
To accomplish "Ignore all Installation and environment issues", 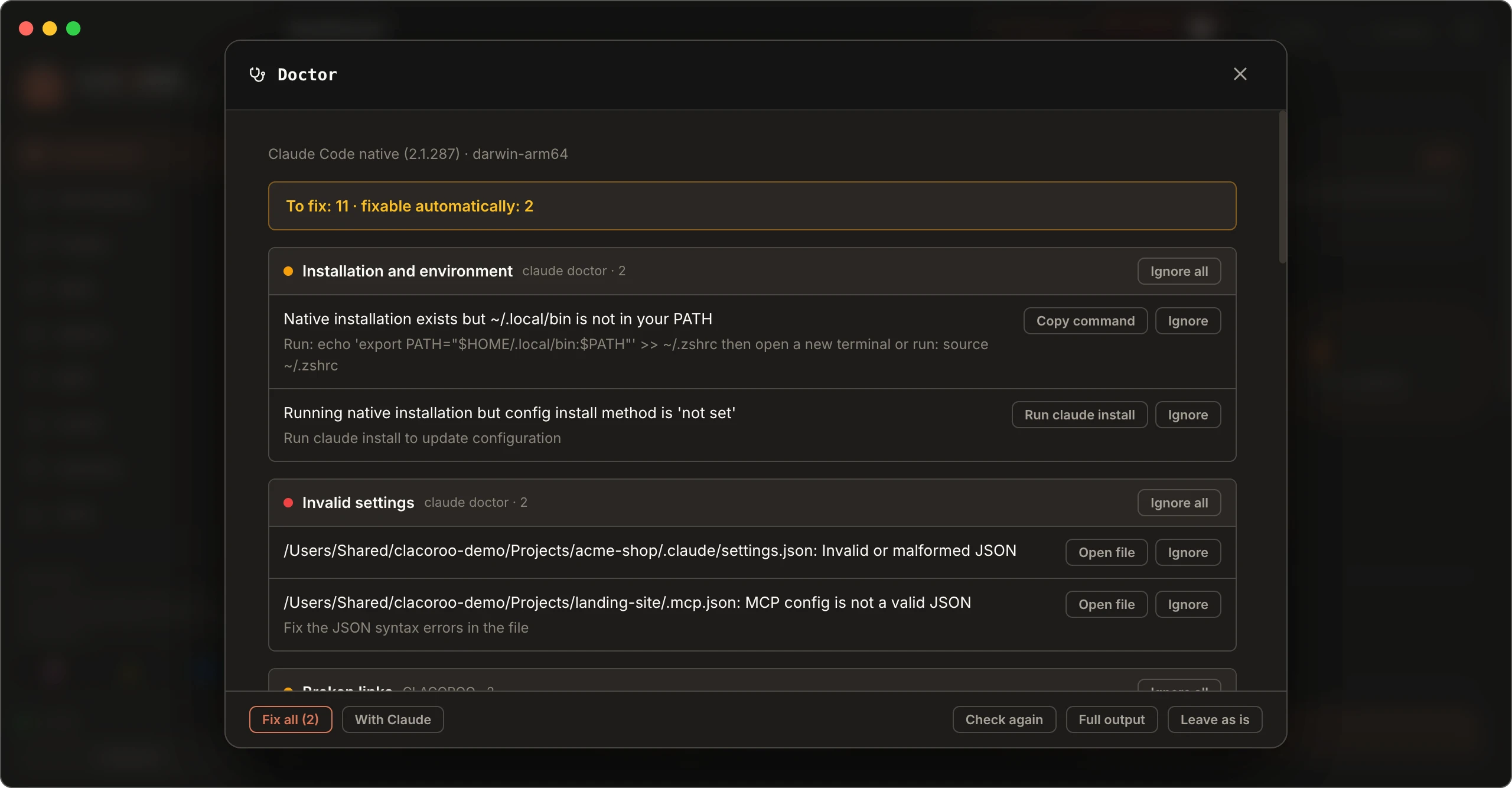I will tap(1179, 271).
